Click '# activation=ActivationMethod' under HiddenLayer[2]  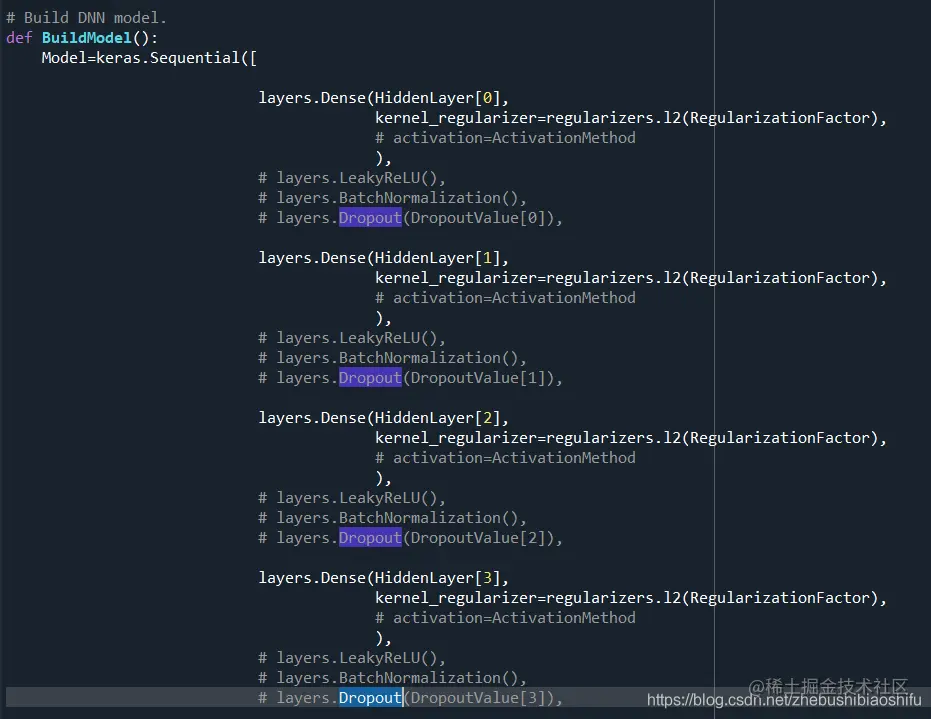[x=505, y=458]
